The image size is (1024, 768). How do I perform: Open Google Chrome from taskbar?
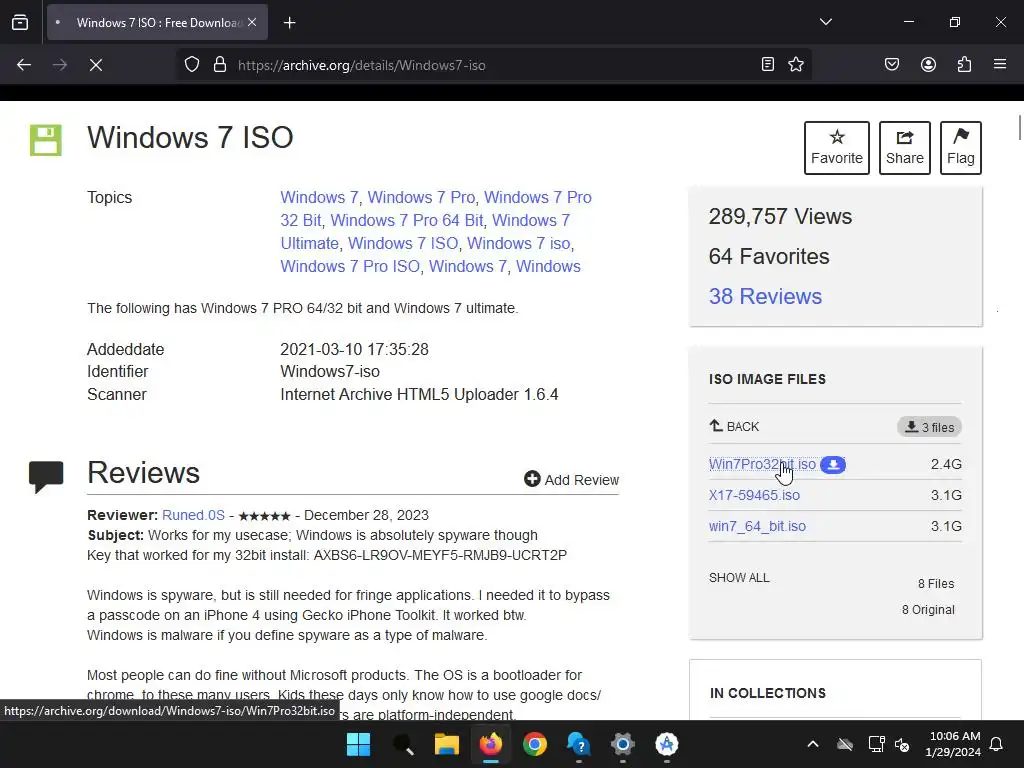point(535,744)
